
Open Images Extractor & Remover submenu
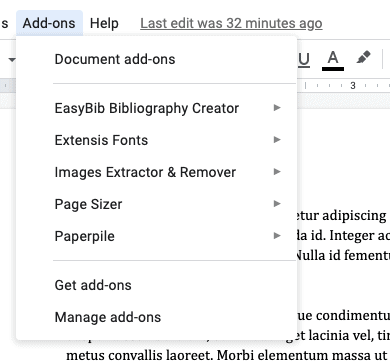point(157,172)
